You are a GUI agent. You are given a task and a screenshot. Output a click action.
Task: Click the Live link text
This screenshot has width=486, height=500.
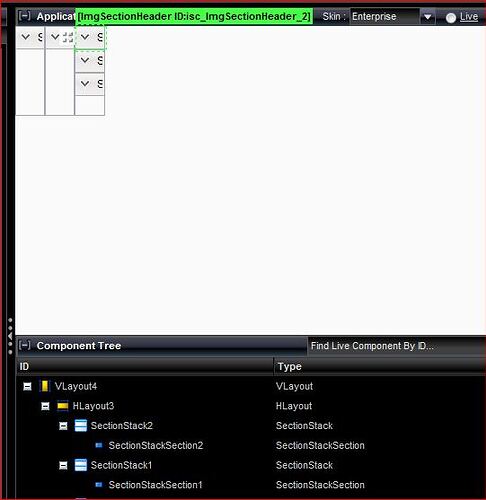click(x=469, y=16)
